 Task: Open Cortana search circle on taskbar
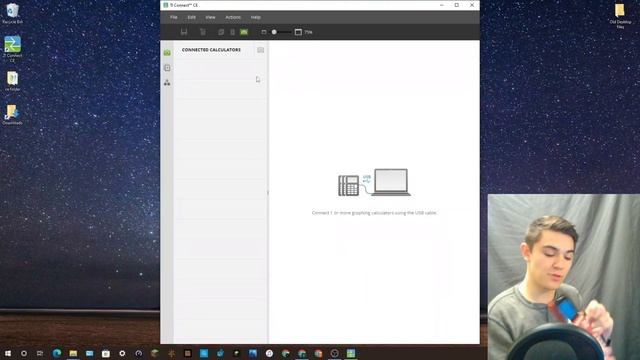point(24,353)
